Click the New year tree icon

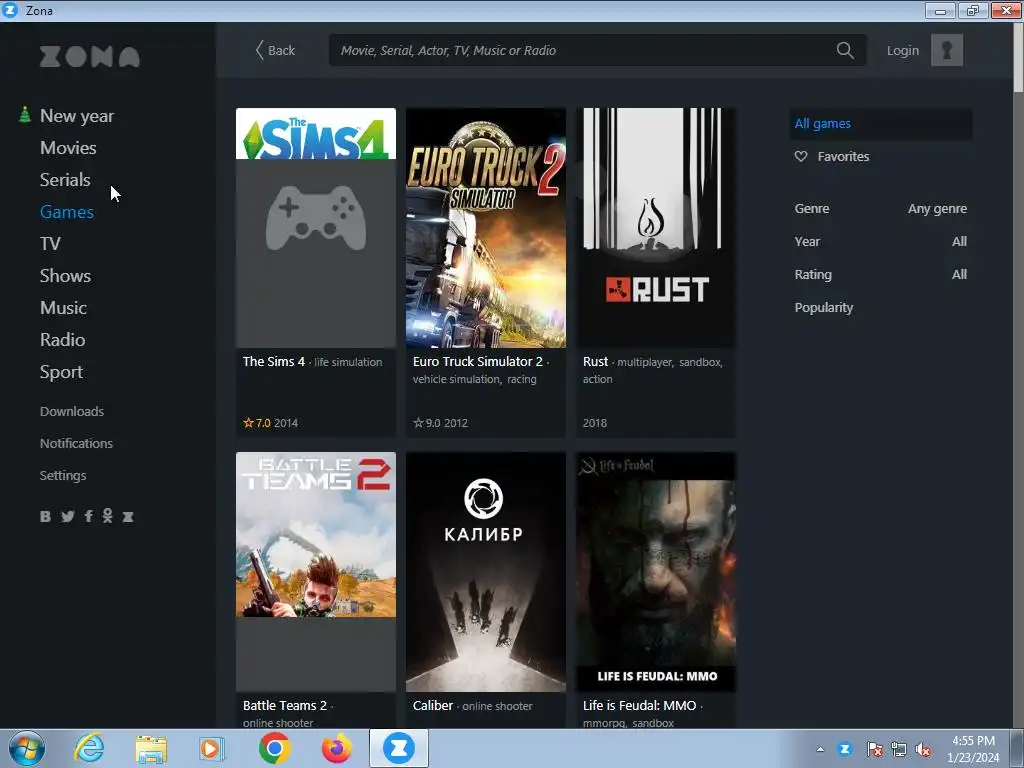point(25,115)
